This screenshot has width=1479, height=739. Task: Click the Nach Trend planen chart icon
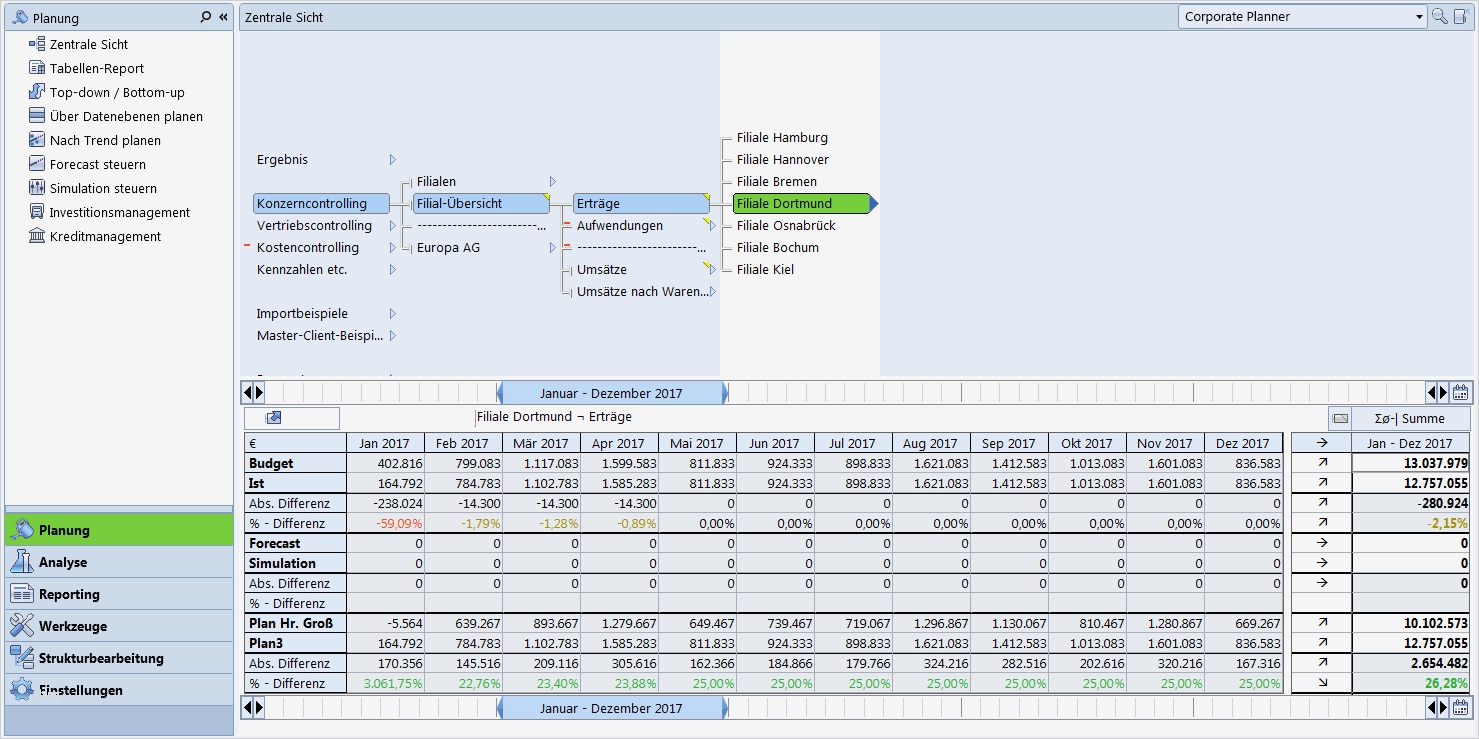pos(37,140)
